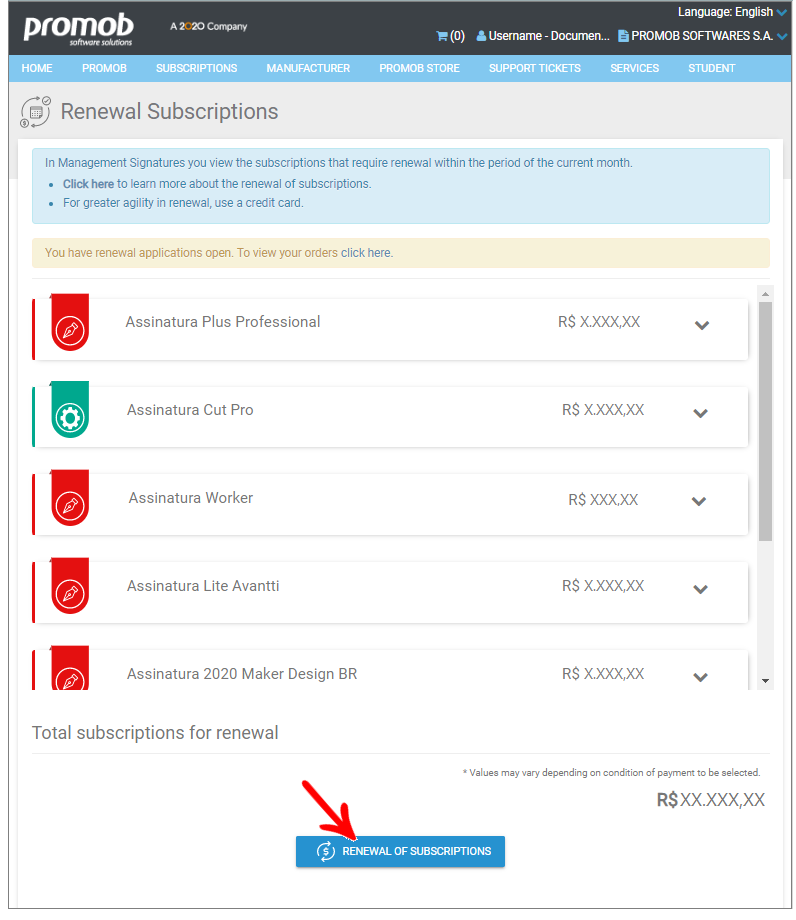Click the subscriptions list scrollbar thumb
The height and width of the screenshot is (920, 796).
pos(765,421)
